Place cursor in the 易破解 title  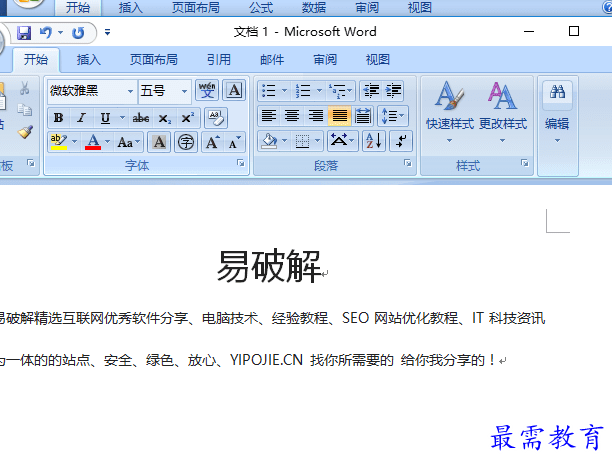pyautogui.click(x=269, y=266)
